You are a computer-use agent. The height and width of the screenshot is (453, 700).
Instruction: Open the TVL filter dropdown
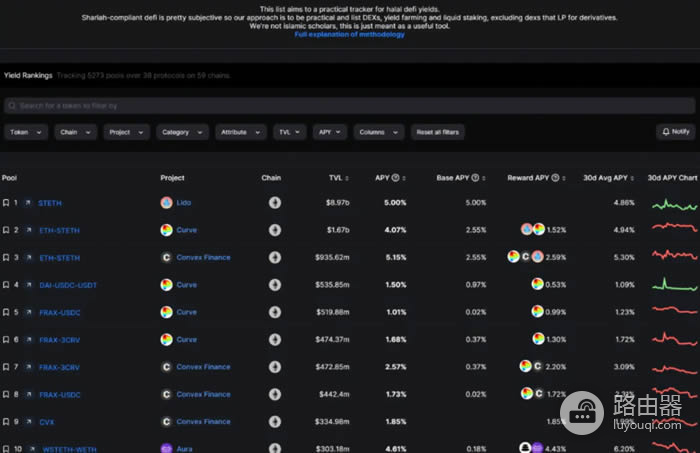(x=290, y=132)
